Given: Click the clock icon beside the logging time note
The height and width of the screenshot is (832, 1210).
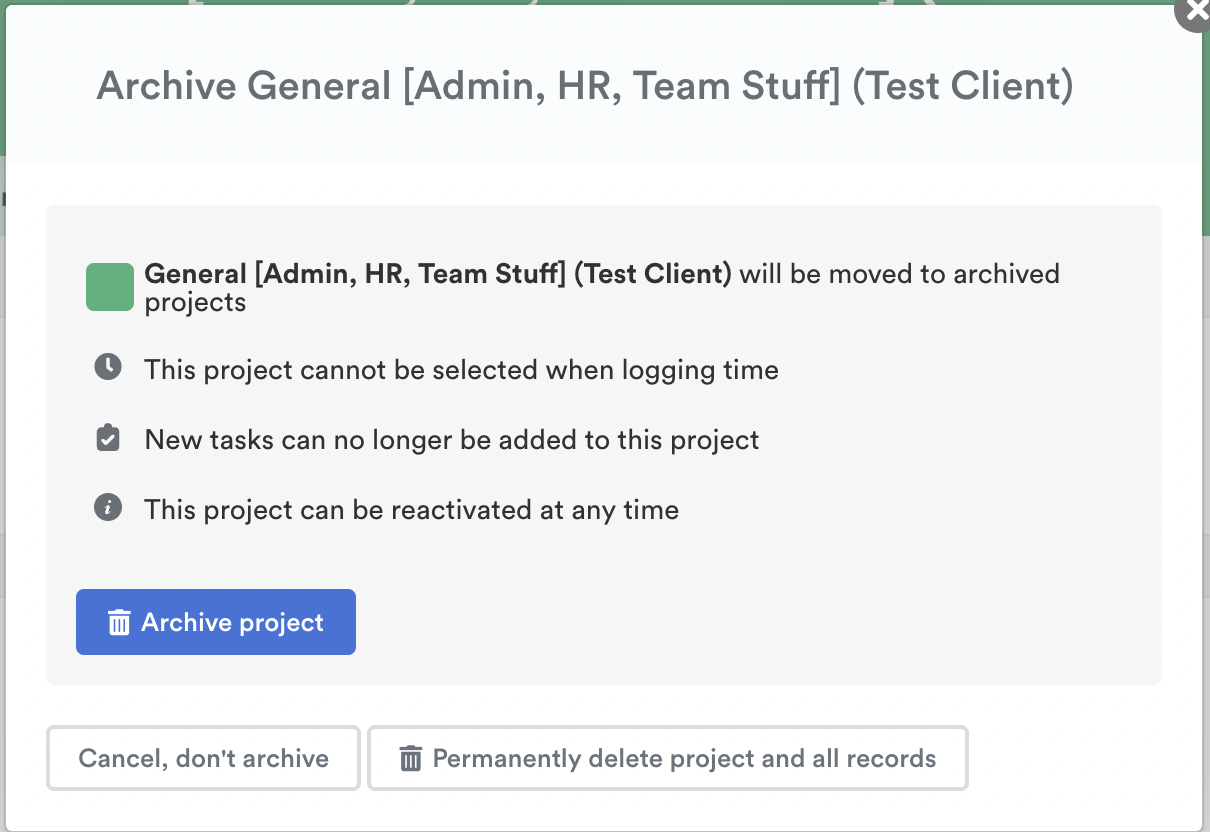Looking at the screenshot, I should tap(108, 367).
